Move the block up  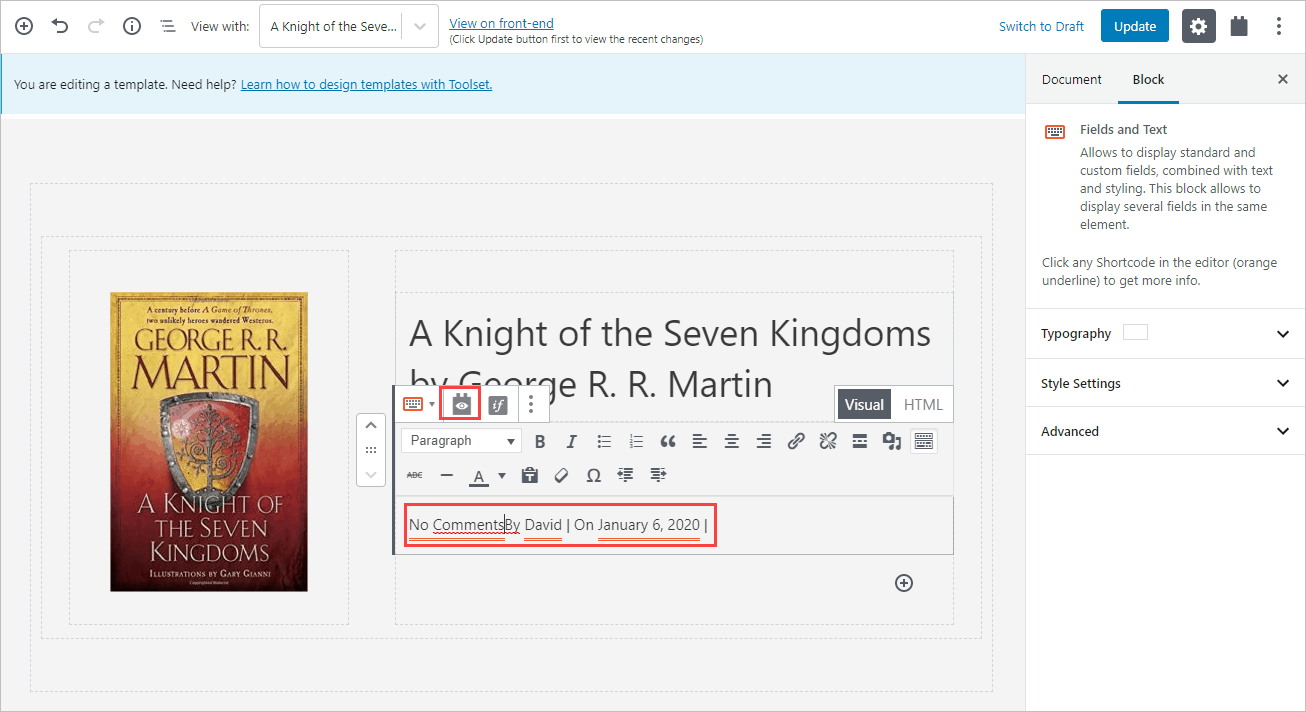point(371,425)
